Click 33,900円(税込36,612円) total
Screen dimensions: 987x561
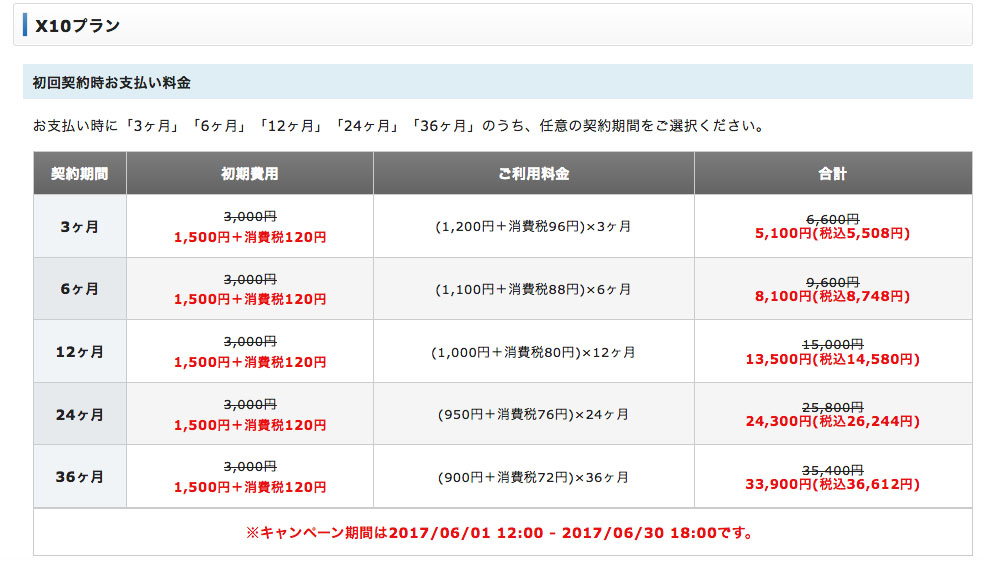[x=833, y=484]
